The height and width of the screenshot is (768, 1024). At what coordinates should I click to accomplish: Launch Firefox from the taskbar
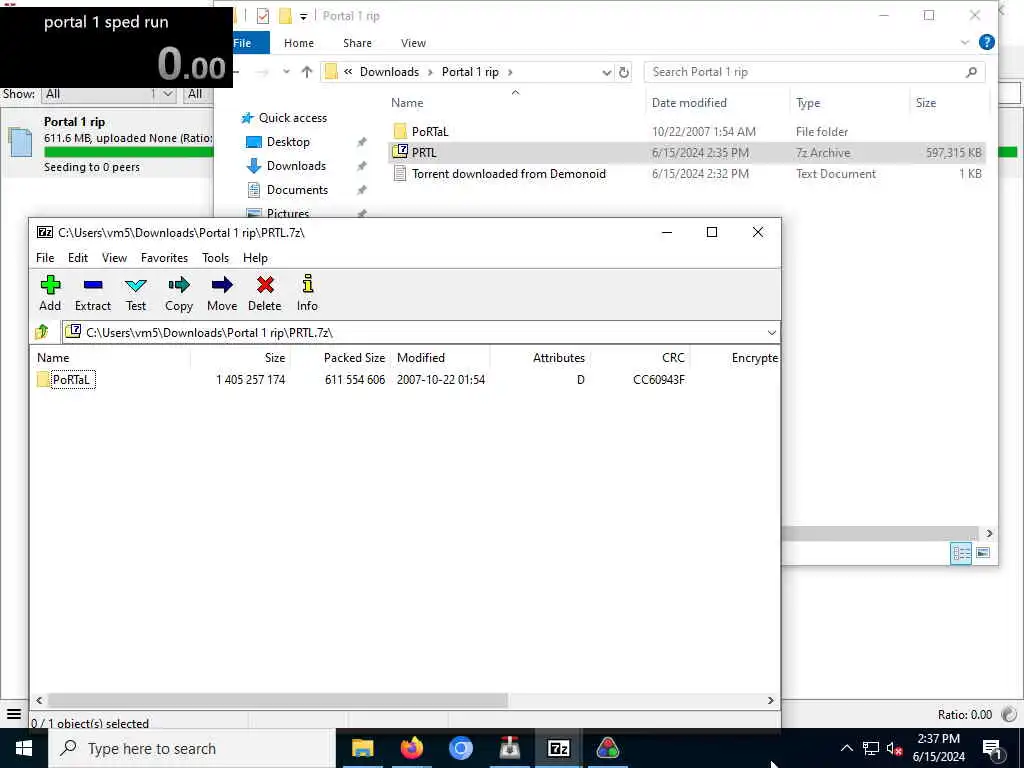(x=411, y=748)
